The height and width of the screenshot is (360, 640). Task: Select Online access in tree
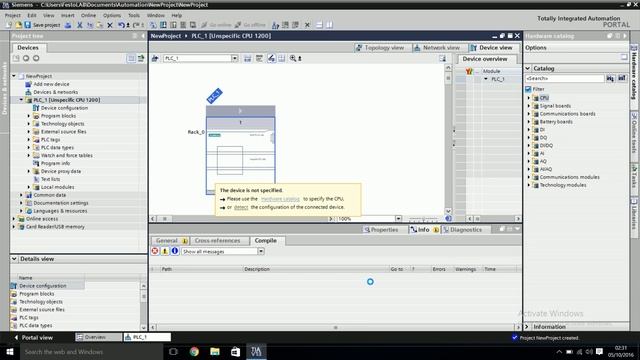coord(42,219)
